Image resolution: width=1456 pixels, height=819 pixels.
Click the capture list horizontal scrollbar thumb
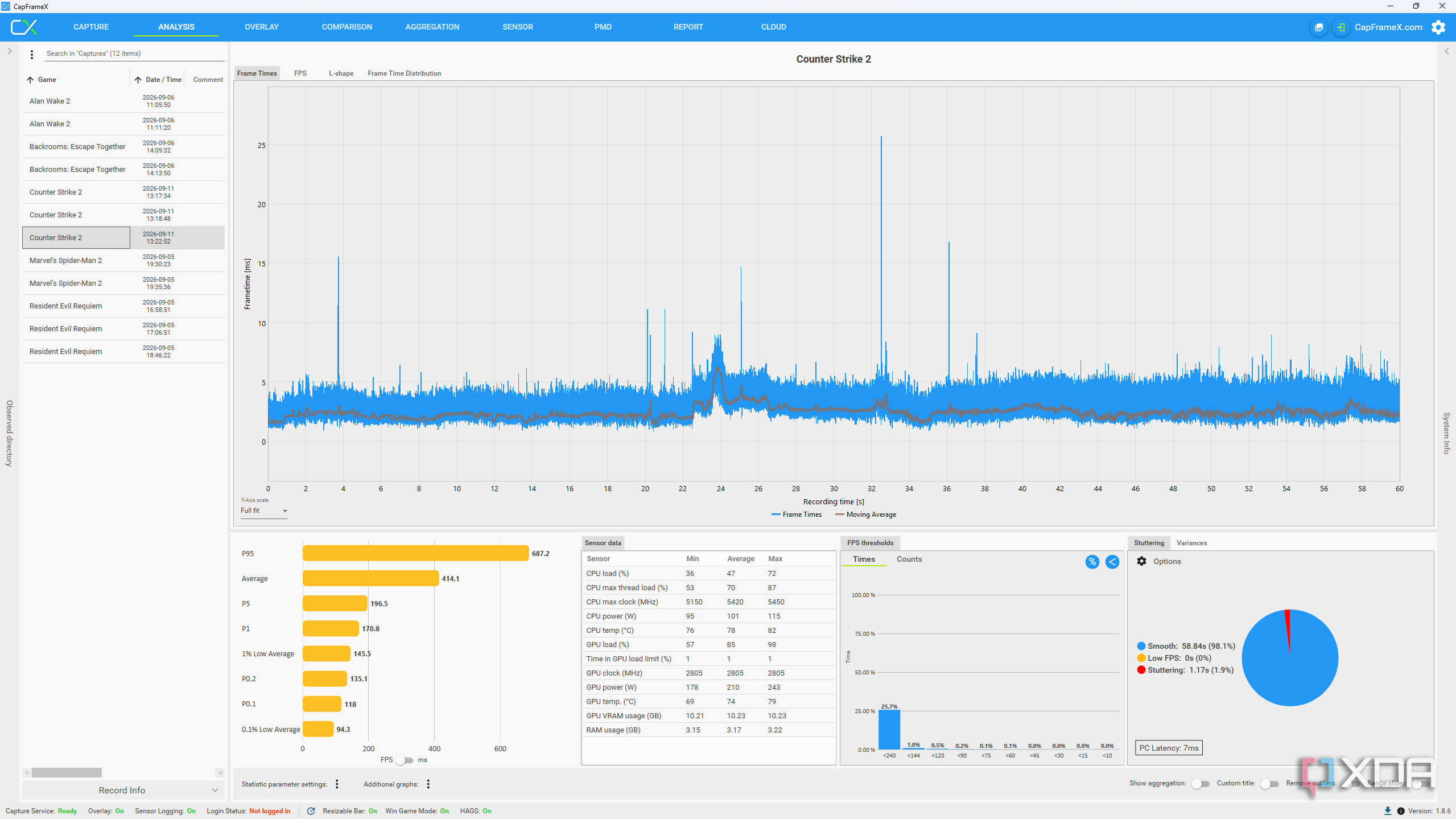(67, 772)
